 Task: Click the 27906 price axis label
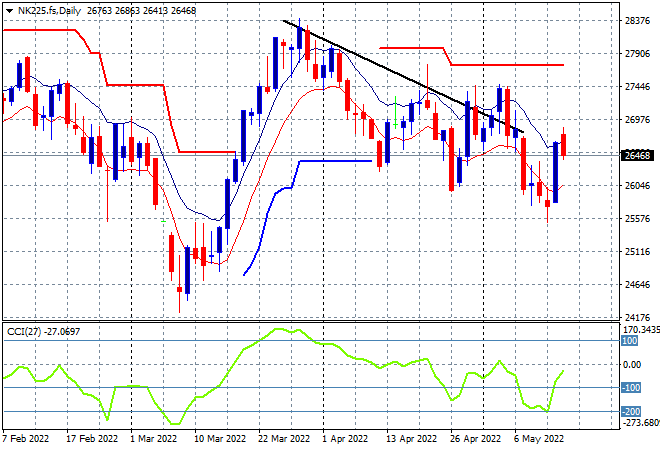click(637, 53)
